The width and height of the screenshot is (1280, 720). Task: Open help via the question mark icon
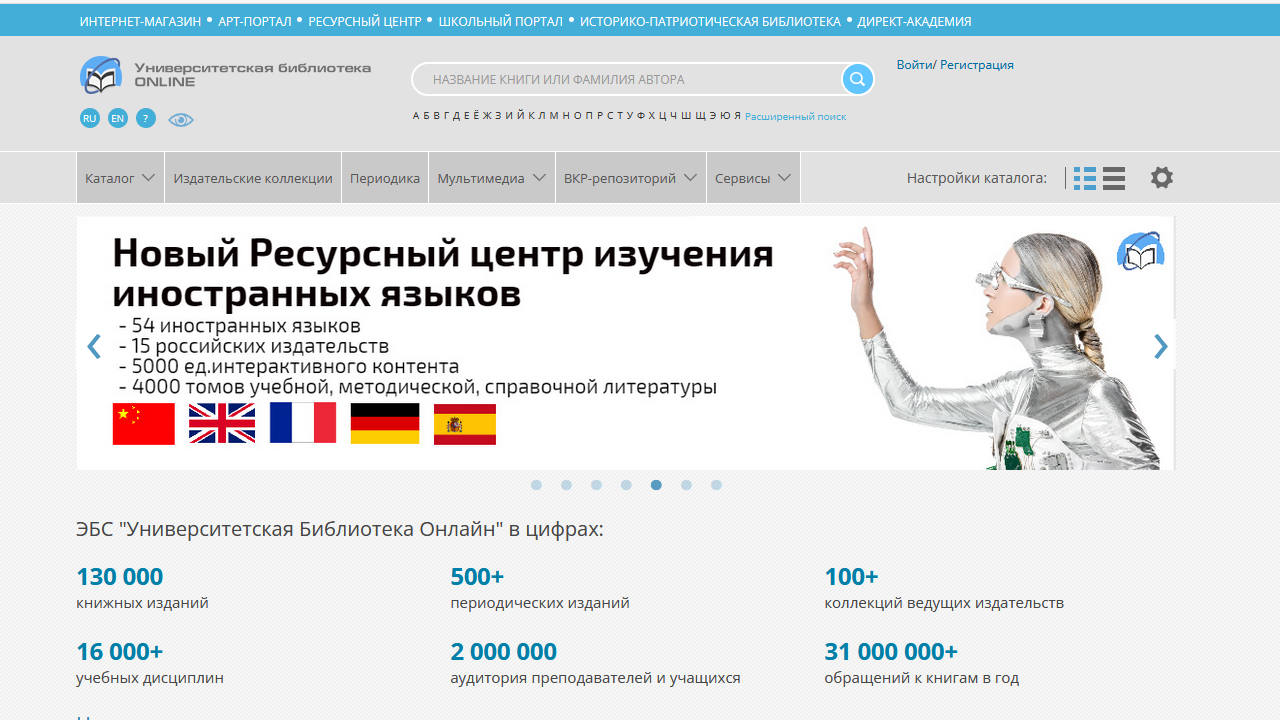(x=145, y=118)
